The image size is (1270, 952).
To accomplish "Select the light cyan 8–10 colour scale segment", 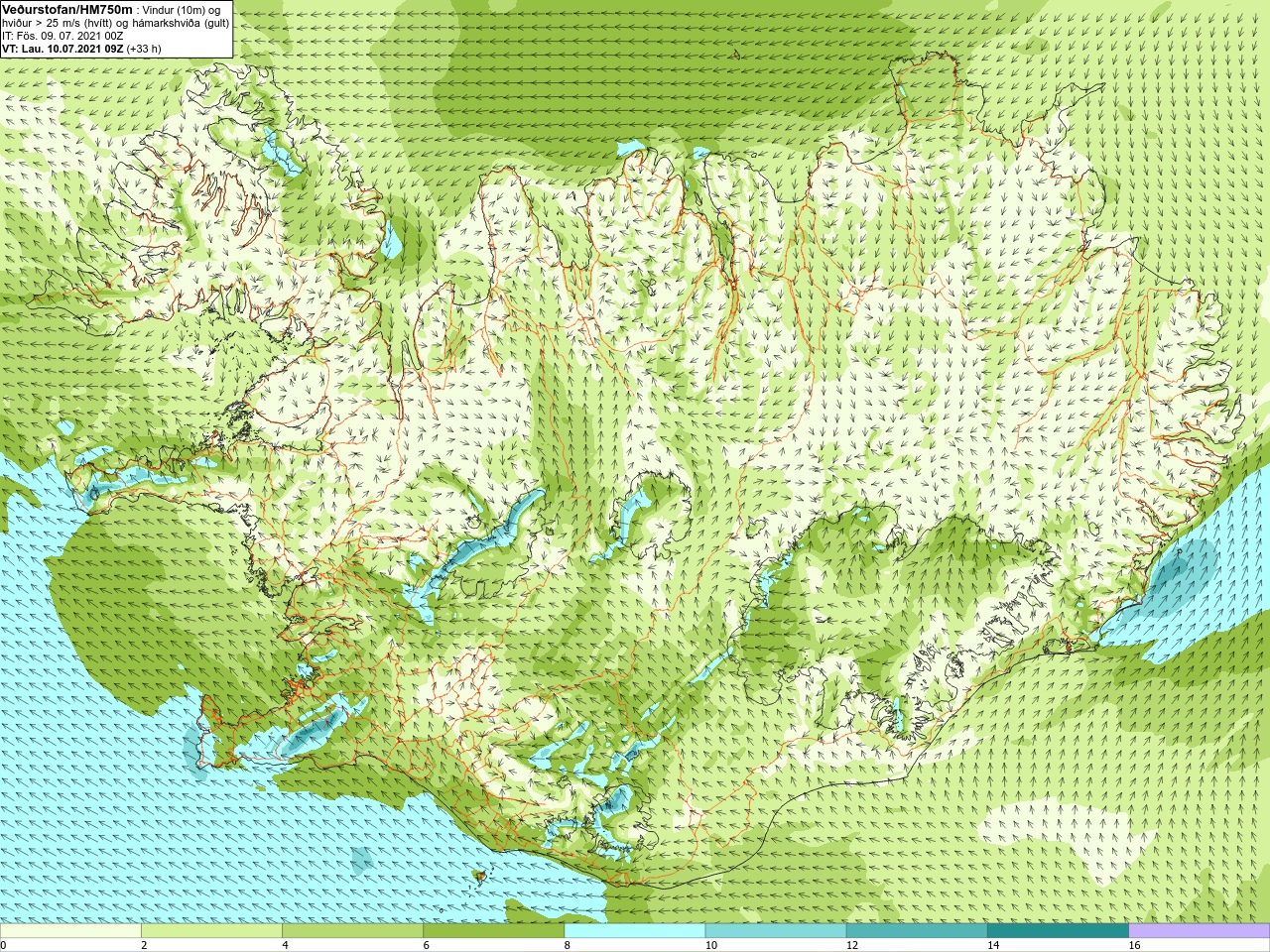I will pyautogui.click(x=635, y=931).
